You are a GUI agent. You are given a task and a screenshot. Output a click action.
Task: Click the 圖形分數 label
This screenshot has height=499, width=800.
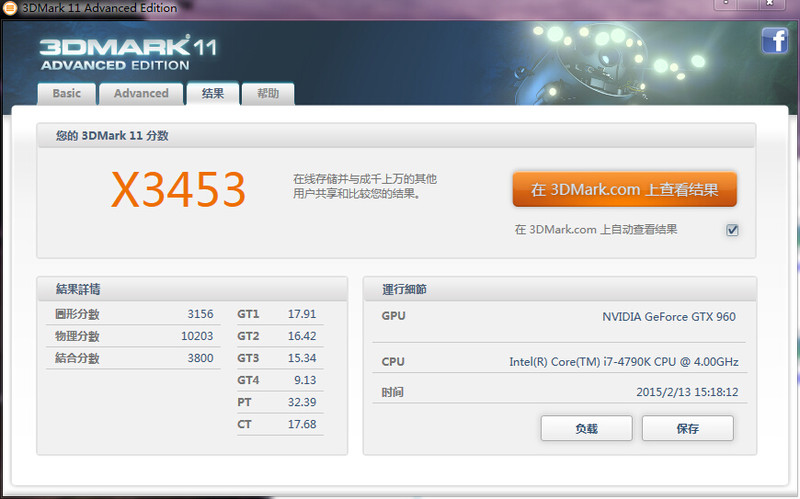click(77, 314)
